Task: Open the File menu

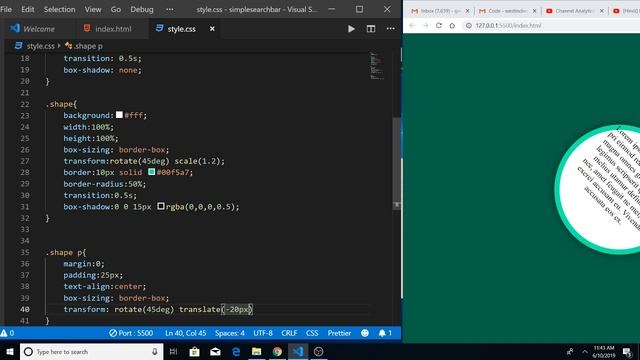Action: pos(6,9)
